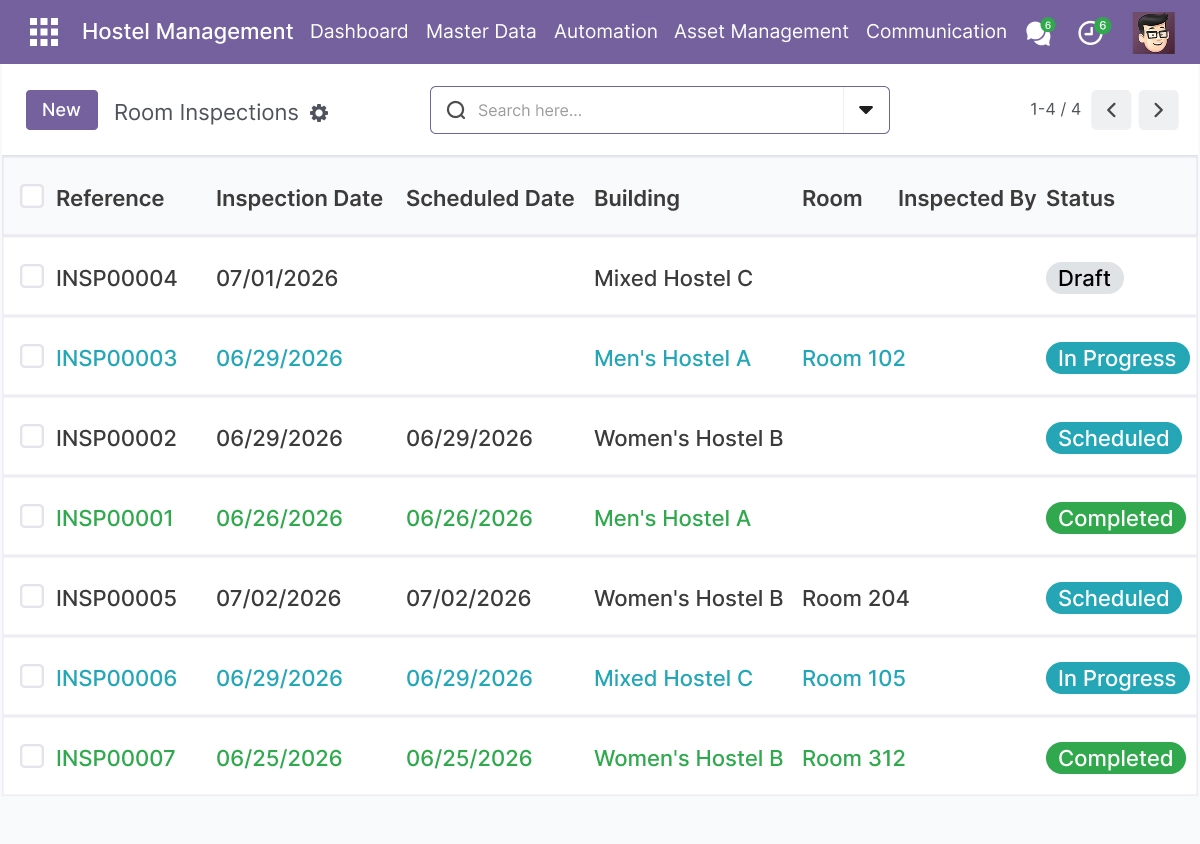This screenshot has height=844, width=1200.
Task: Toggle the select-all header checkbox
Action: pyautogui.click(x=32, y=196)
